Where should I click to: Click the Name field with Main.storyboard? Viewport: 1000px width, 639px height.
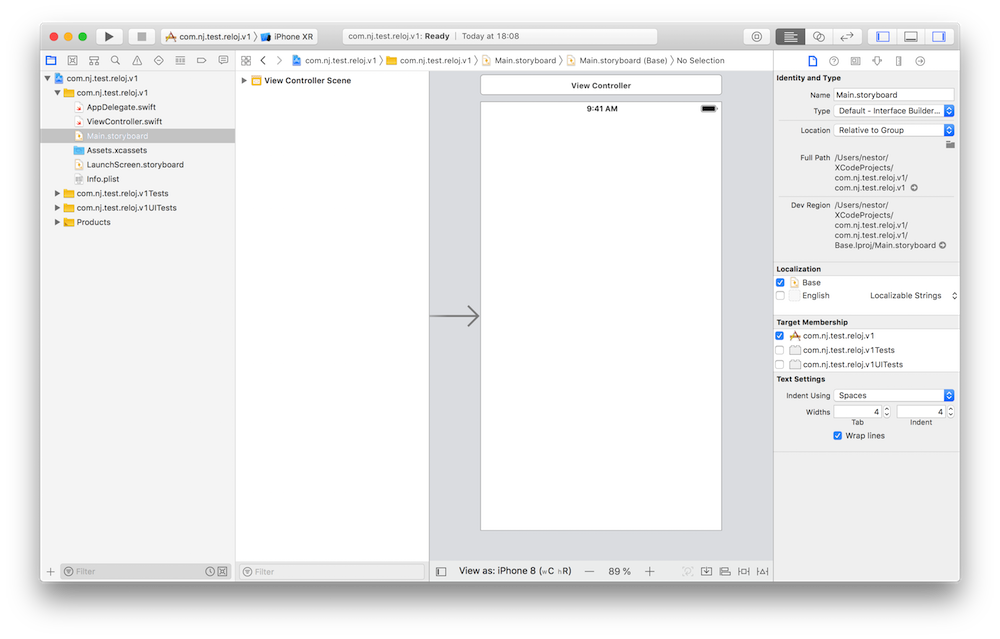pos(894,95)
